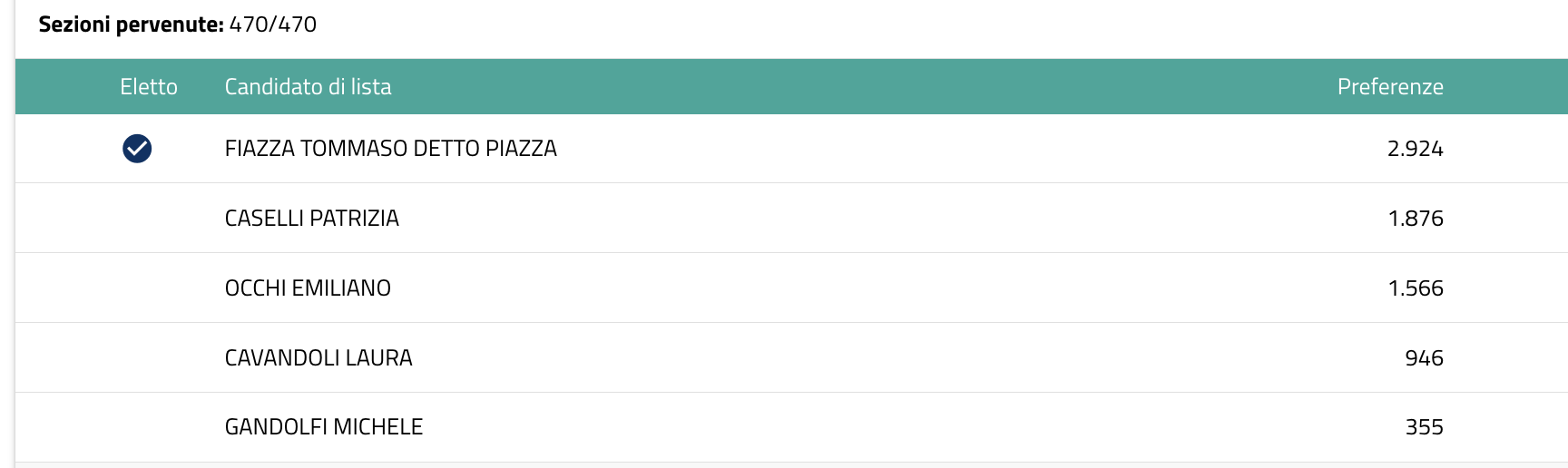Click the Sezioni pervenute label
The height and width of the screenshot is (468, 1568).
point(131,24)
